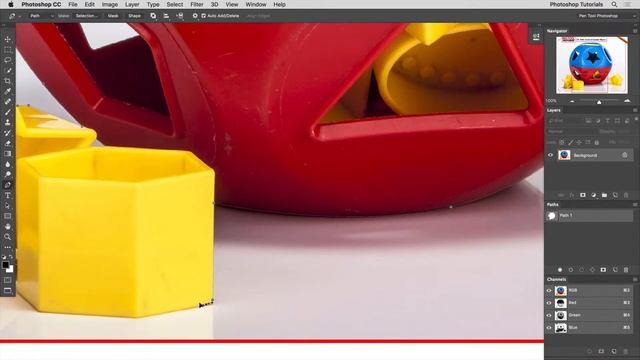The height and width of the screenshot is (360, 640).
Task: Select the Brush tool
Action: point(7,112)
